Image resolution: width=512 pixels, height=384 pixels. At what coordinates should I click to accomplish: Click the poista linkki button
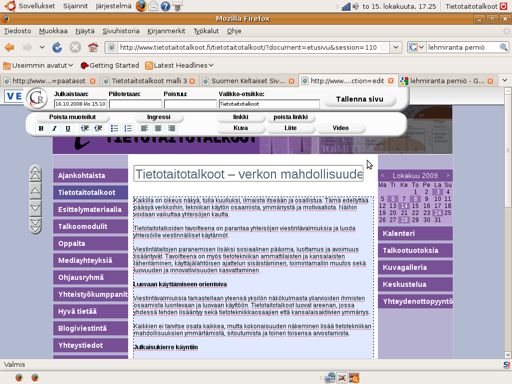point(290,117)
